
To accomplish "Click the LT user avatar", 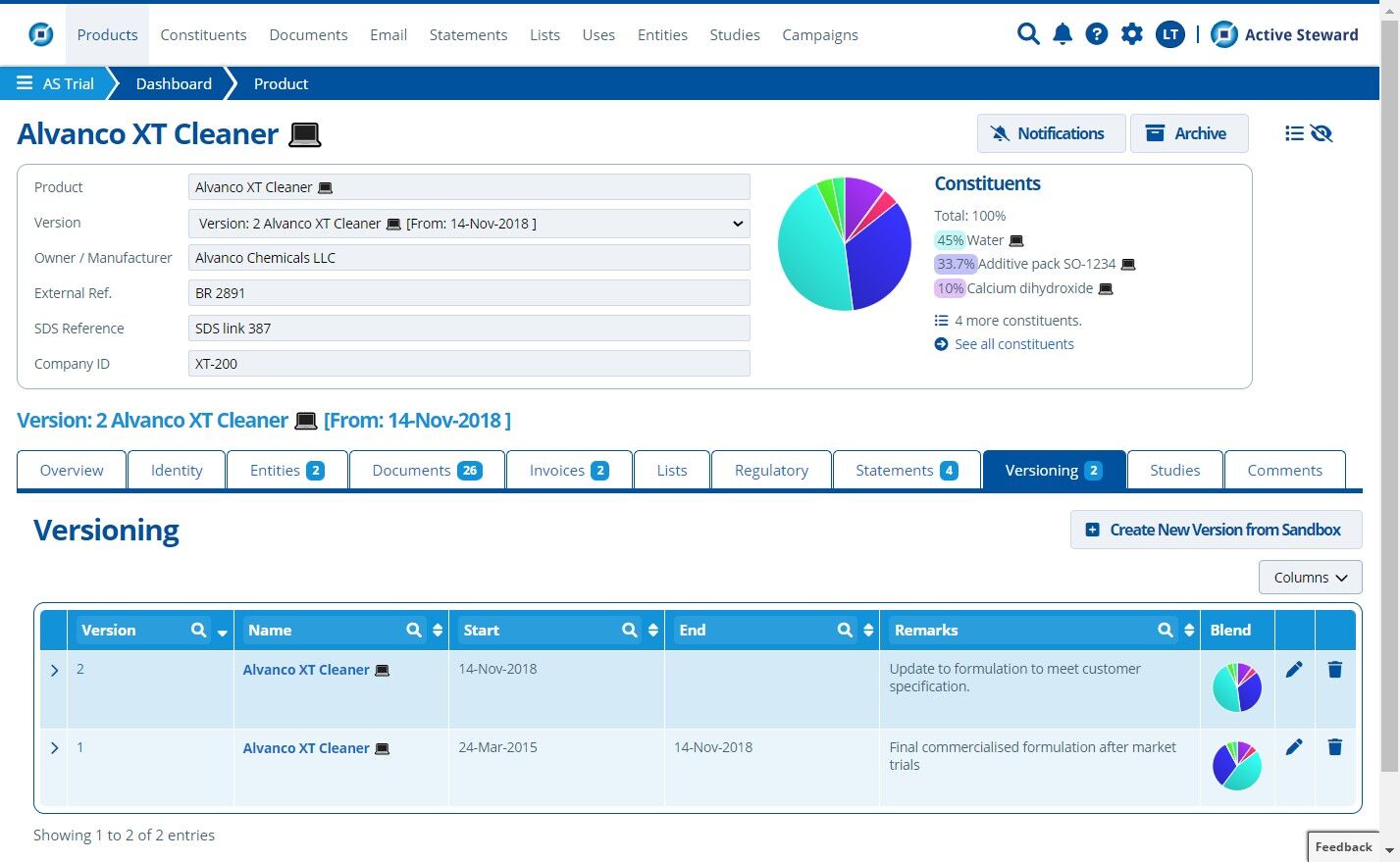I will pyautogui.click(x=1169, y=34).
